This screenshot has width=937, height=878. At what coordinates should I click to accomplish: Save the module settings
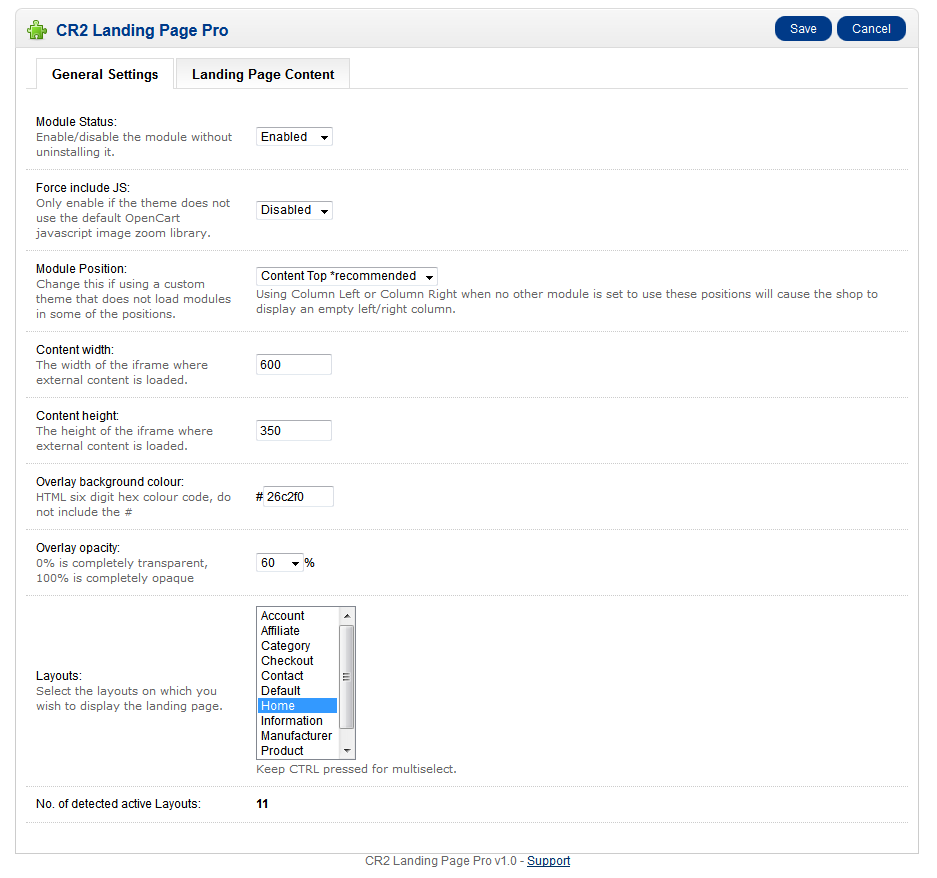click(x=803, y=29)
